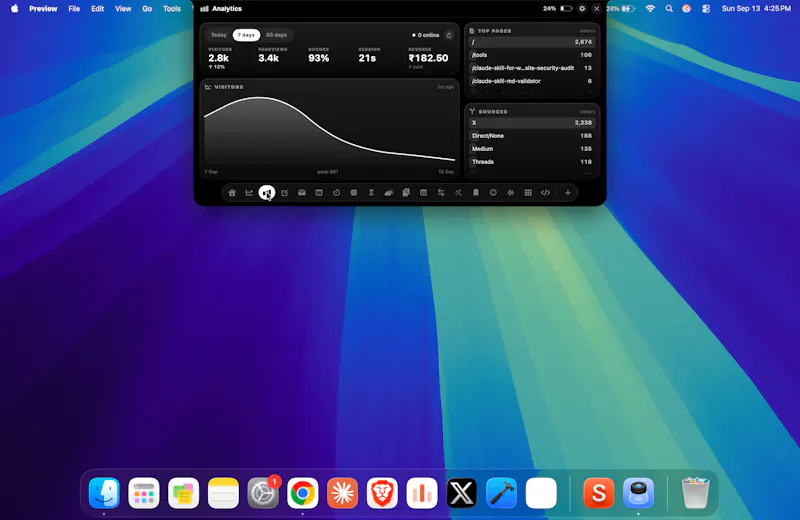This screenshot has height=520, width=800.
Task: Click the 'Direct/None' source row
Action: click(532, 136)
